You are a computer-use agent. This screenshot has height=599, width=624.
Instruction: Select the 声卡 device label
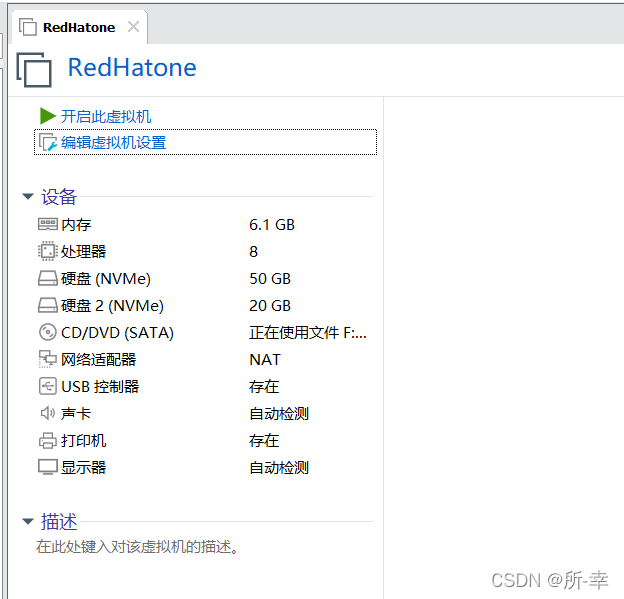[x=76, y=414]
